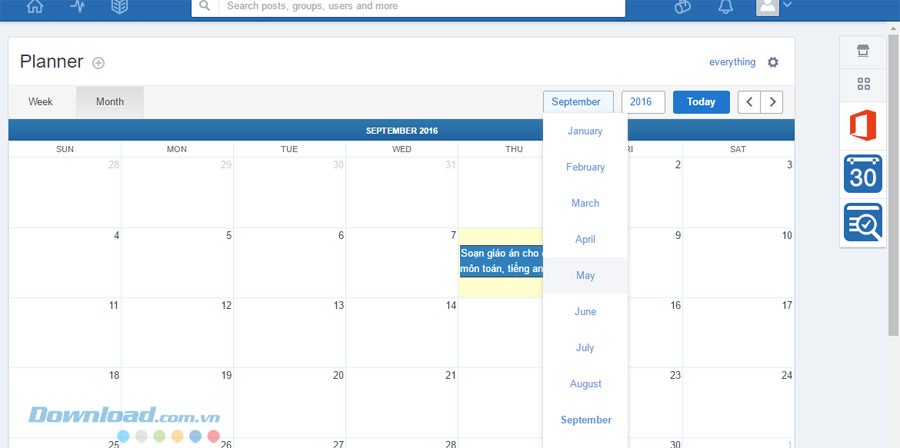Go to next month with right arrow
The height and width of the screenshot is (448, 900).
(771, 102)
